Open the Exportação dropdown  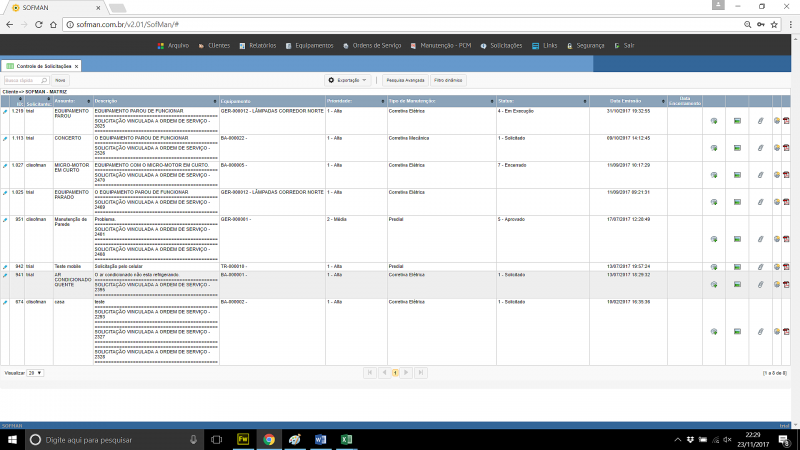pos(349,80)
